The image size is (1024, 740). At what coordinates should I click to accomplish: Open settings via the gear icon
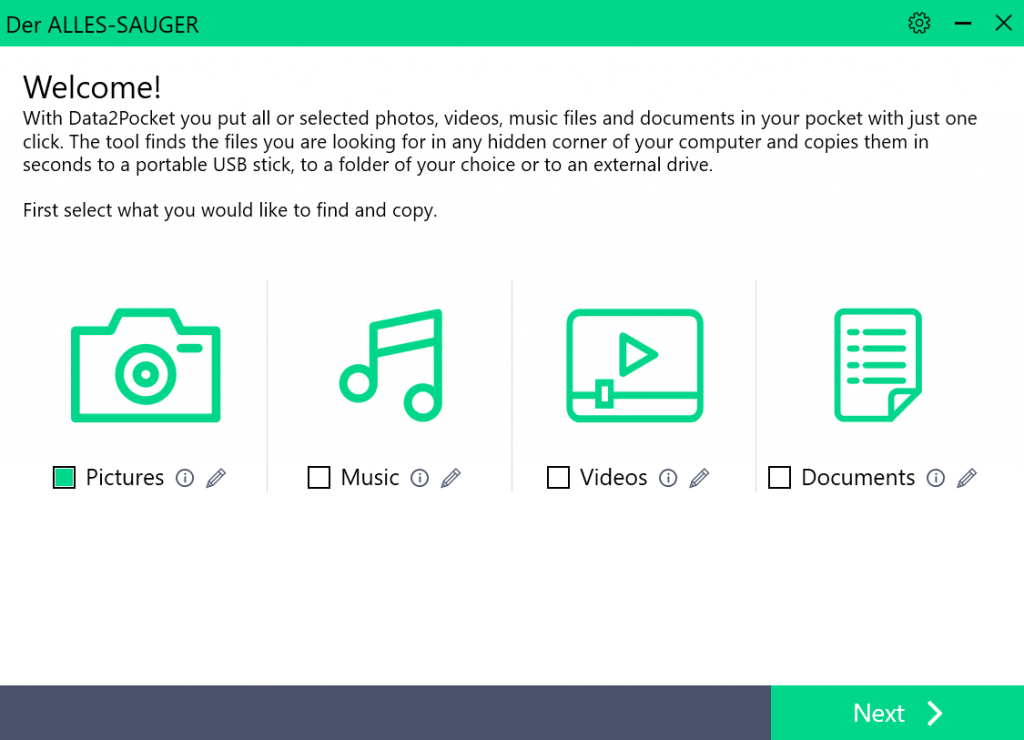coord(919,24)
